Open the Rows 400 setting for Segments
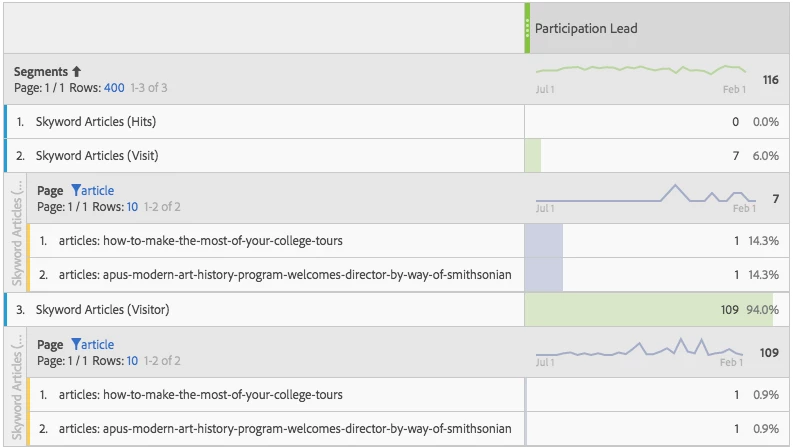This screenshot has height=447, width=793. pos(114,88)
